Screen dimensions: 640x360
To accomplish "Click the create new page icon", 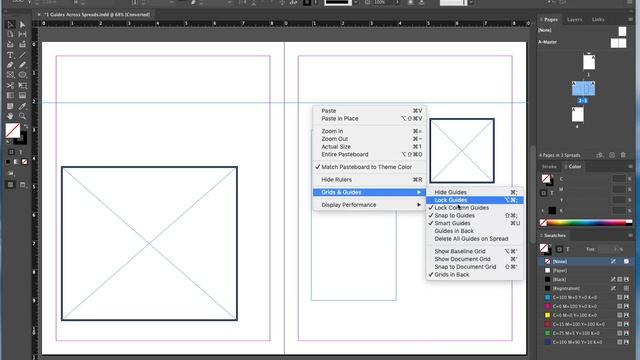I will 612,155.
